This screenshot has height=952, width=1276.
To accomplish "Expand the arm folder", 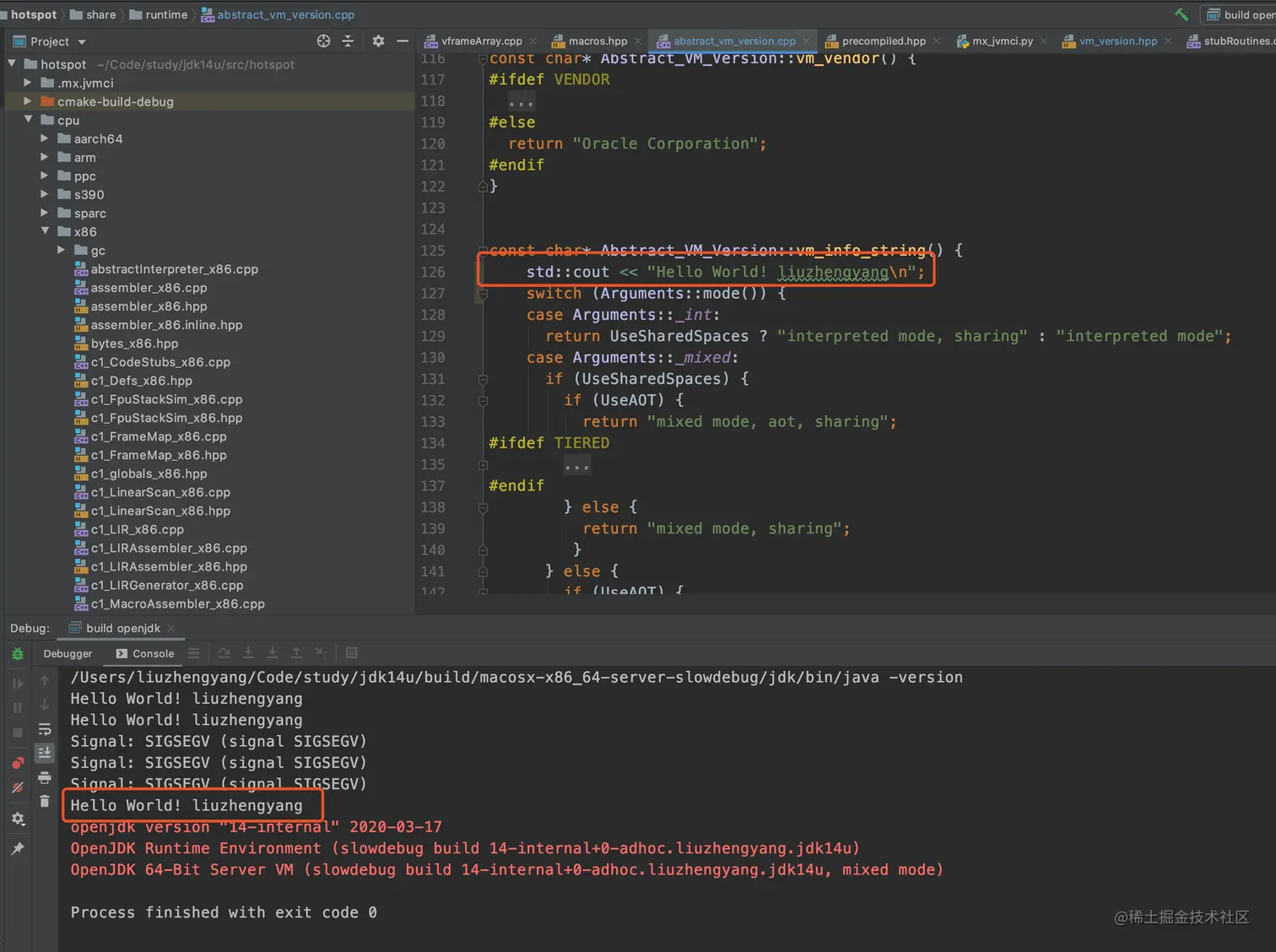I will (x=45, y=157).
